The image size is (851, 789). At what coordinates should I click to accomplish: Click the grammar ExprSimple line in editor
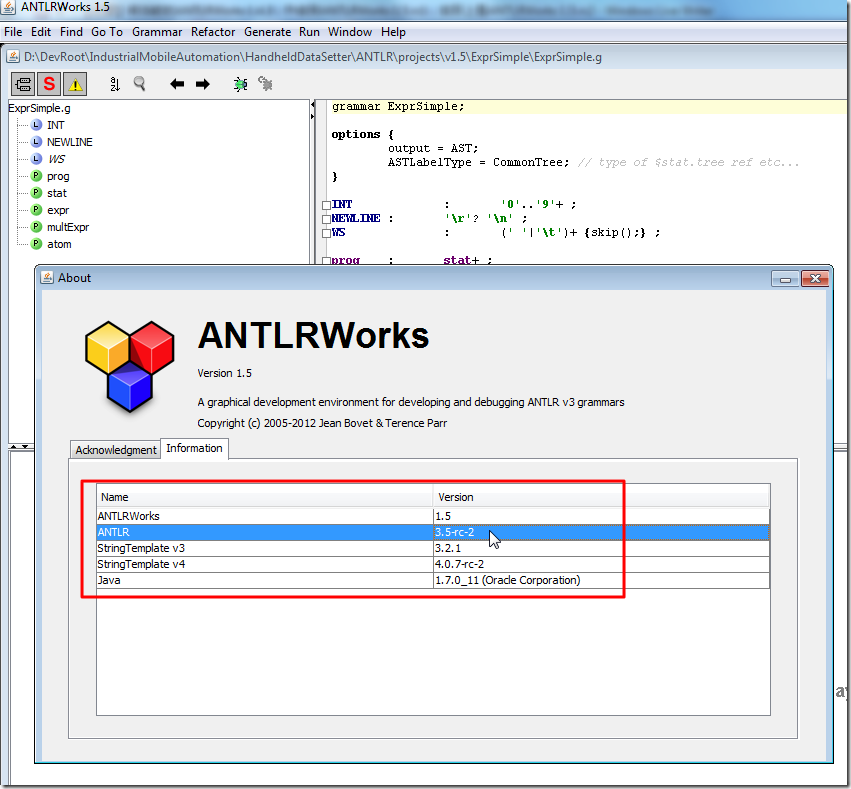[x=398, y=106]
